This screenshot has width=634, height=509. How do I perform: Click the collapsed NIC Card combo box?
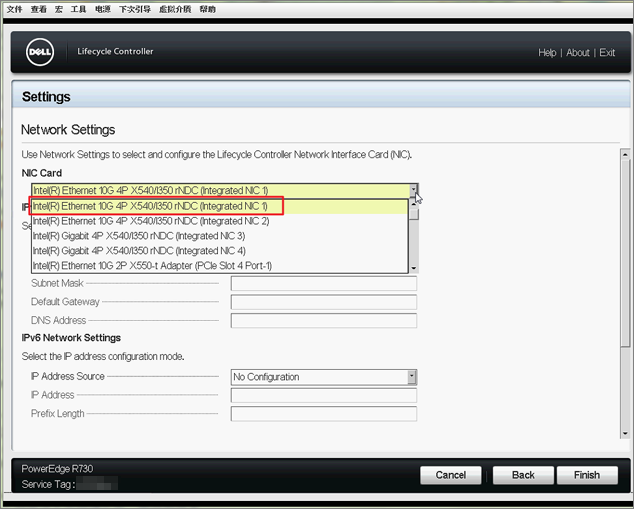[224, 190]
